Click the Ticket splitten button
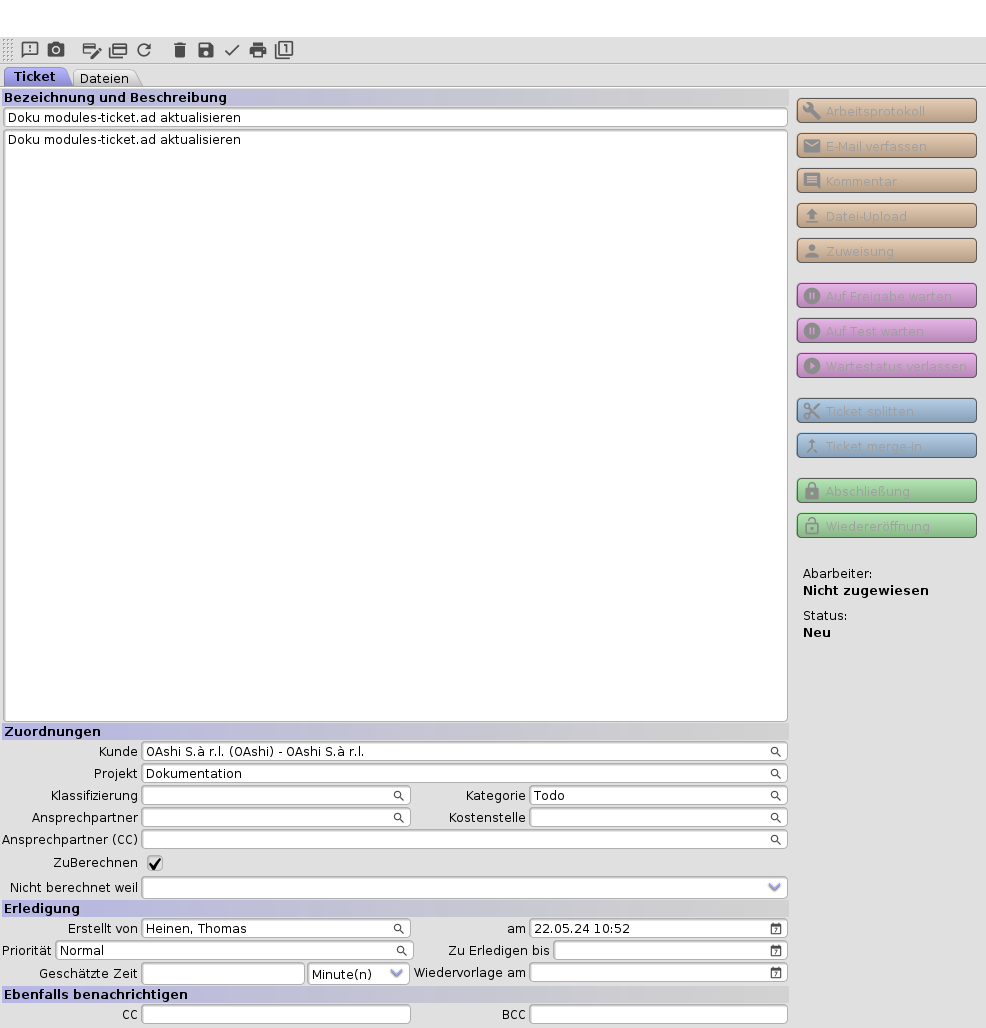This screenshot has height=1028, width=986. pyautogui.click(x=887, y=411)
